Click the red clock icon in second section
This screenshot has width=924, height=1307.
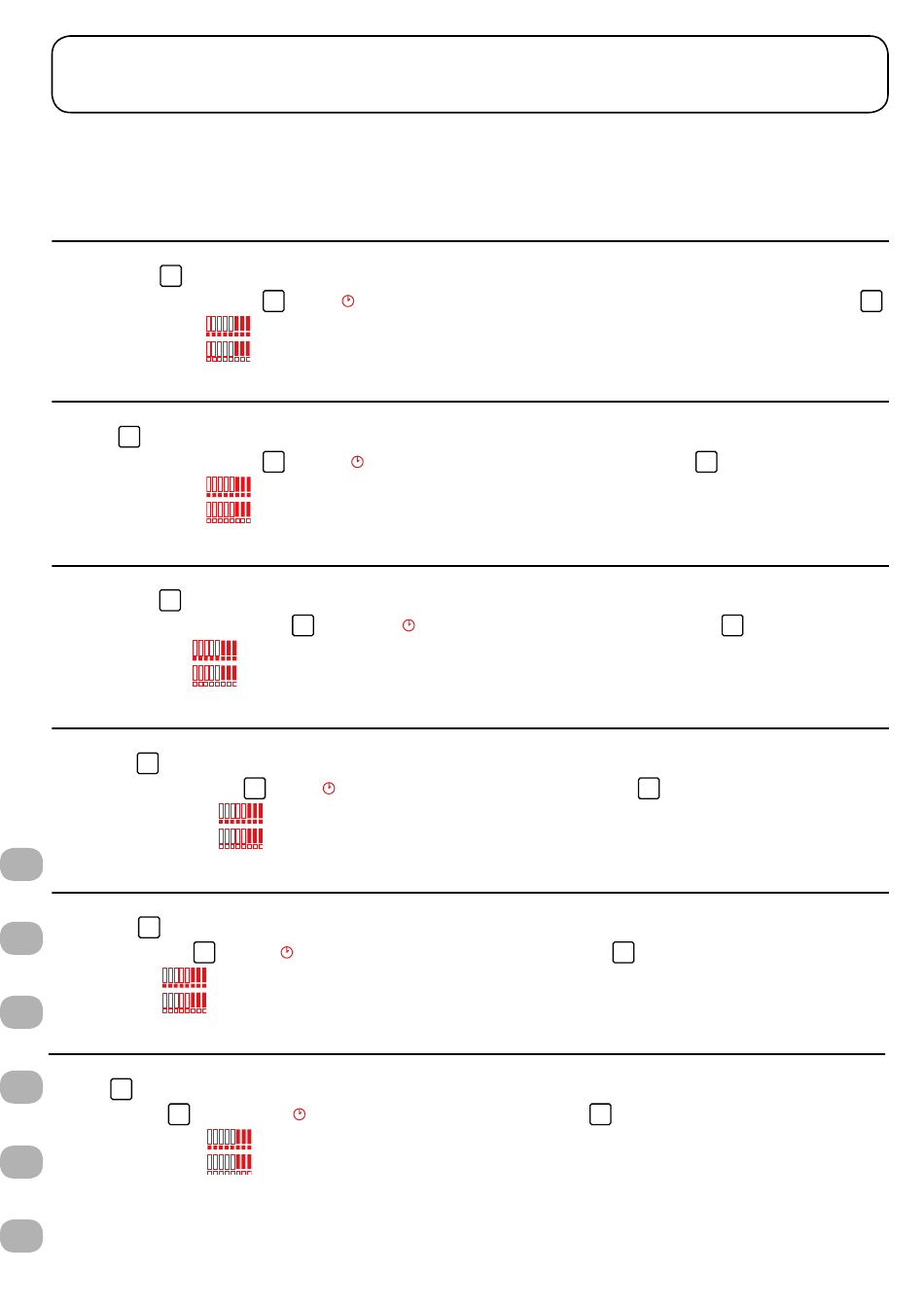(x=357, y=462)
